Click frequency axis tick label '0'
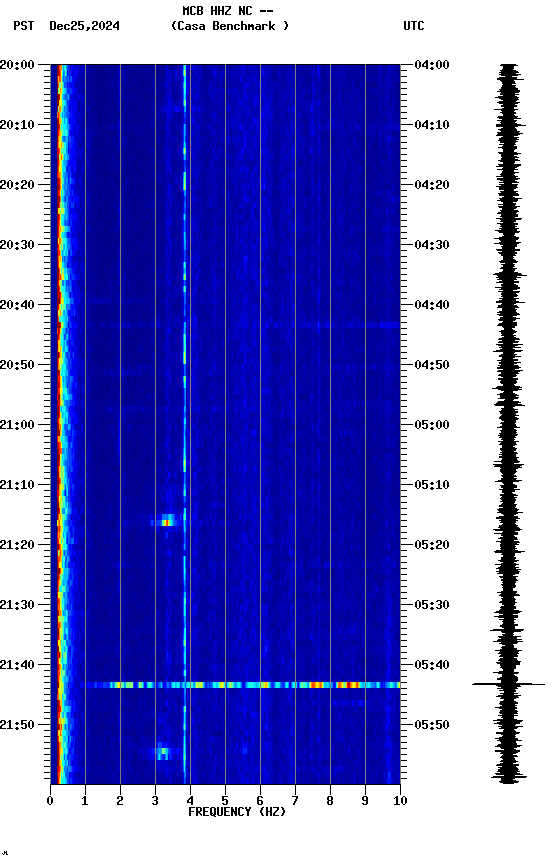The image size is (552, 864). tap(50, 801)
